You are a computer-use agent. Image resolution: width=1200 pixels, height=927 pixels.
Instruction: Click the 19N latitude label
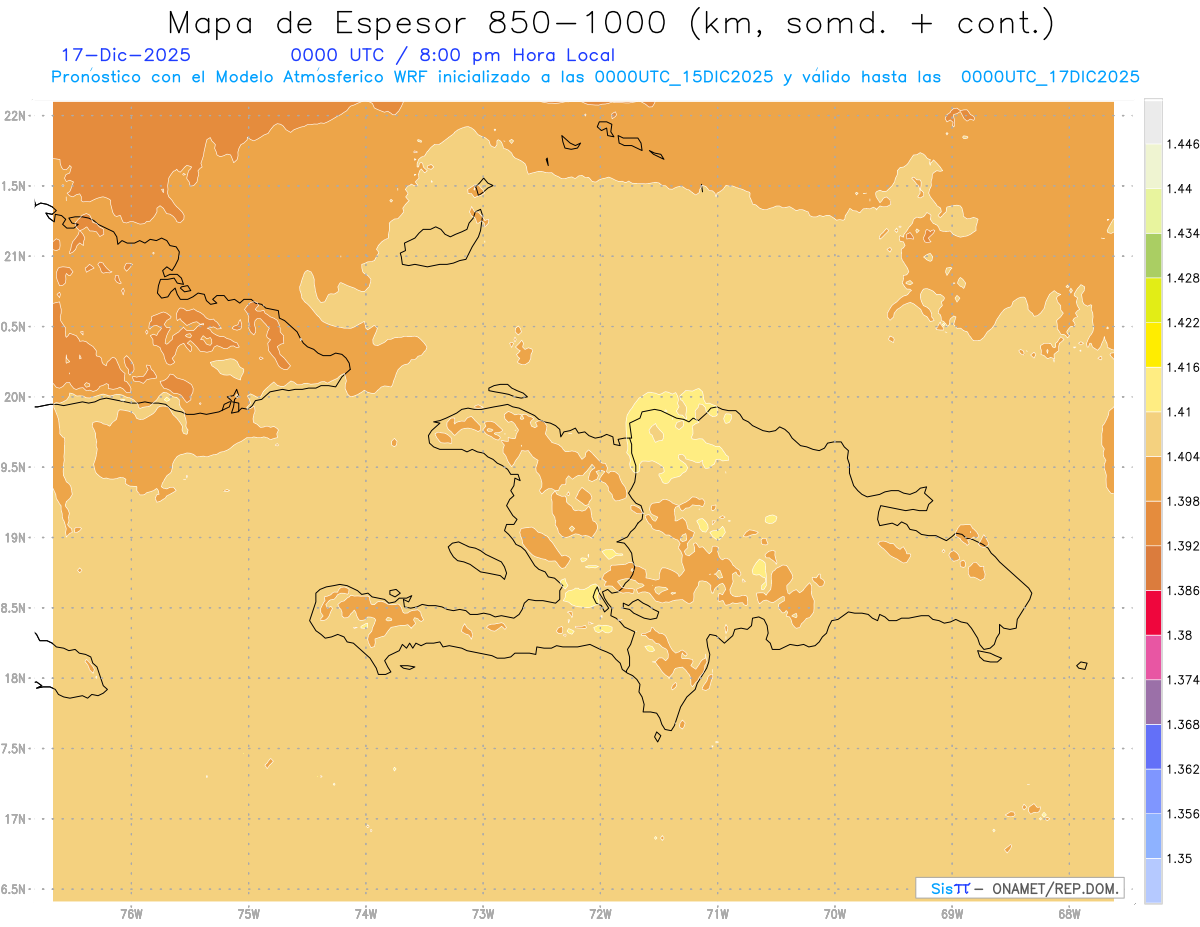click(x=15, y=538)
